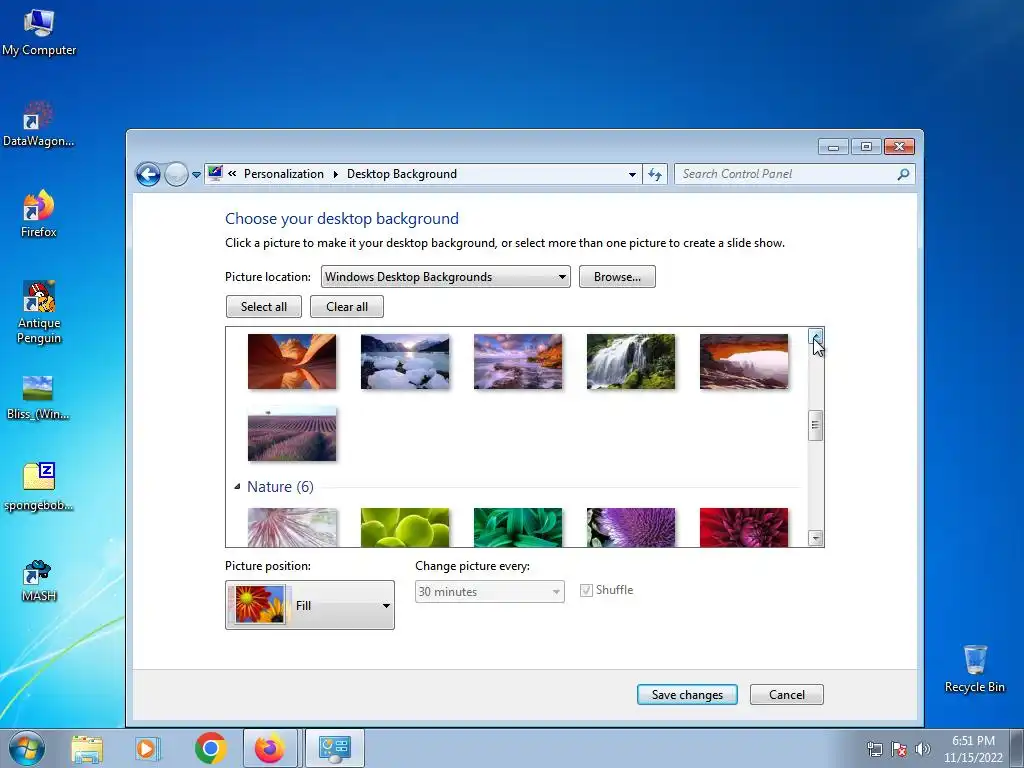Select the red rock arch wallpaper

(x=744, y=362)
